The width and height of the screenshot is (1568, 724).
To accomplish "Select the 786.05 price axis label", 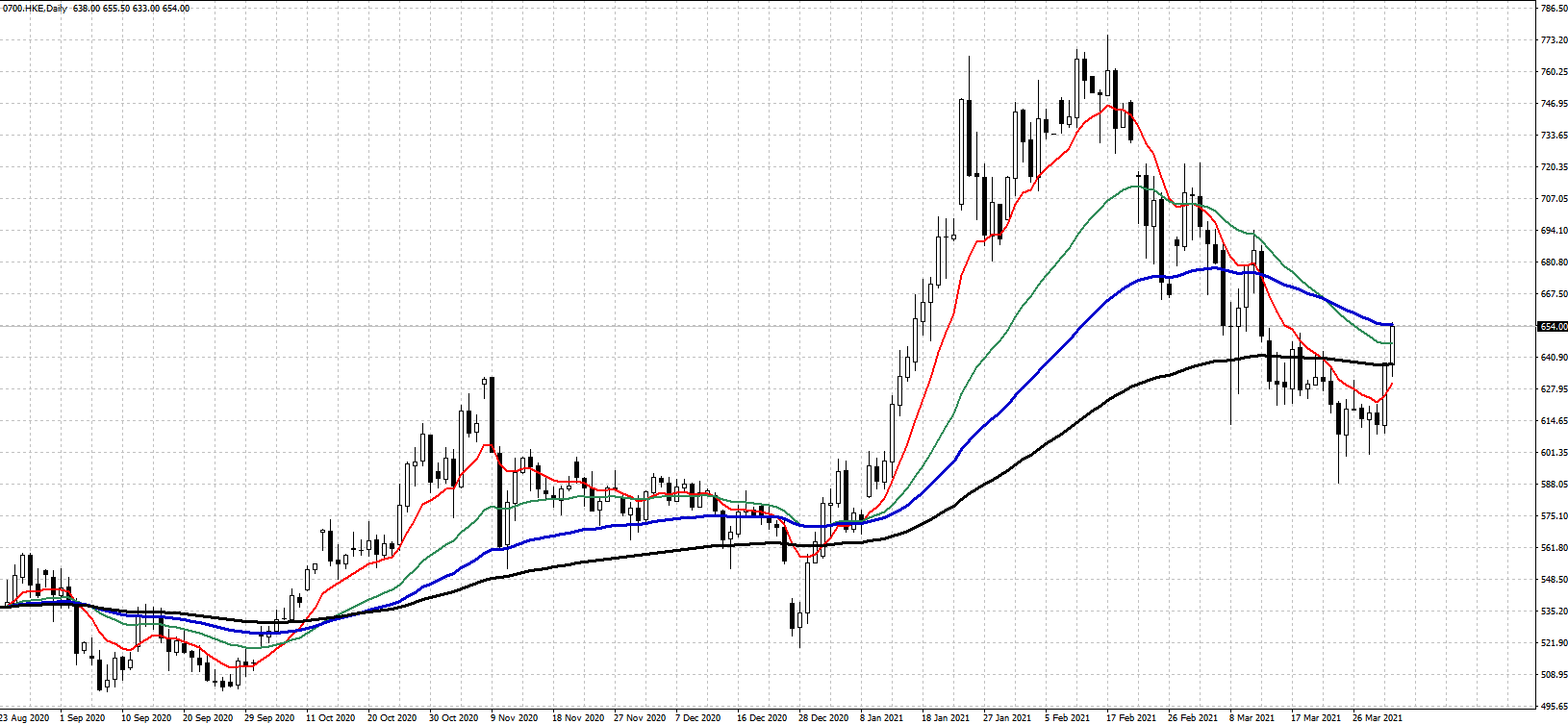I will pyautogui.click(x=1554, y=9).
